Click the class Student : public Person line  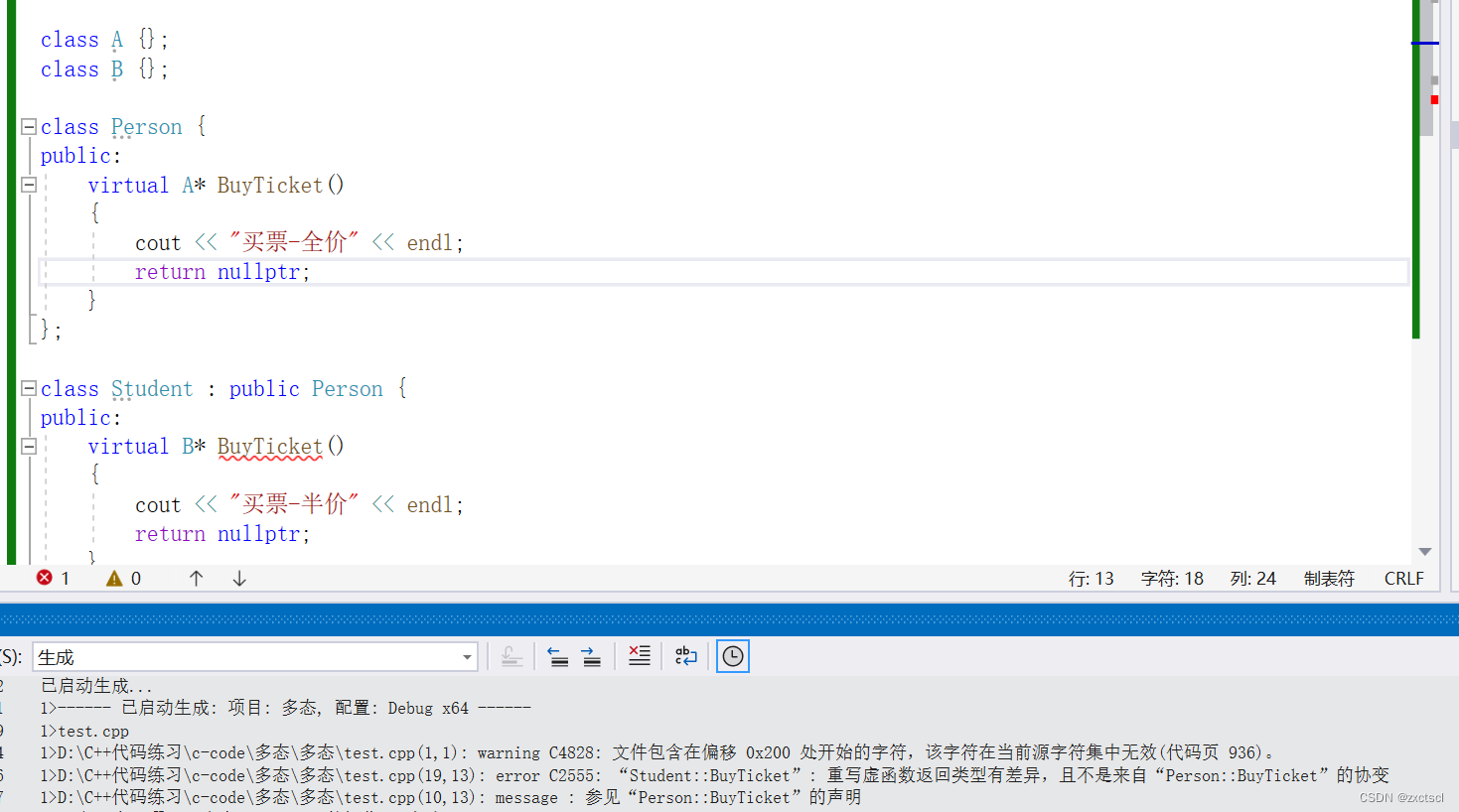coord(223,389)
